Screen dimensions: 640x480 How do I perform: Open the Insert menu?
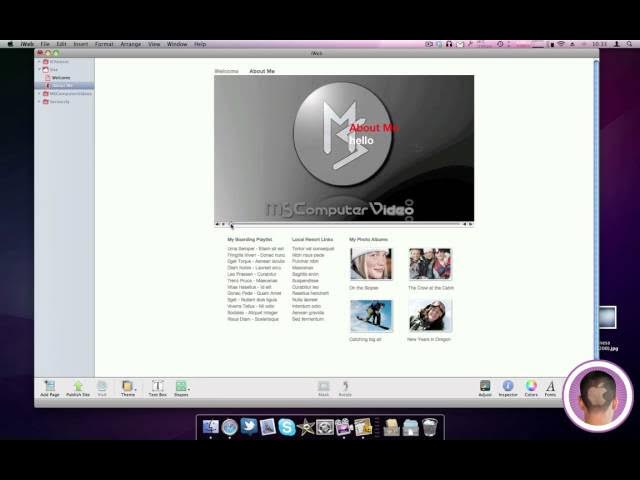(80, 44)
